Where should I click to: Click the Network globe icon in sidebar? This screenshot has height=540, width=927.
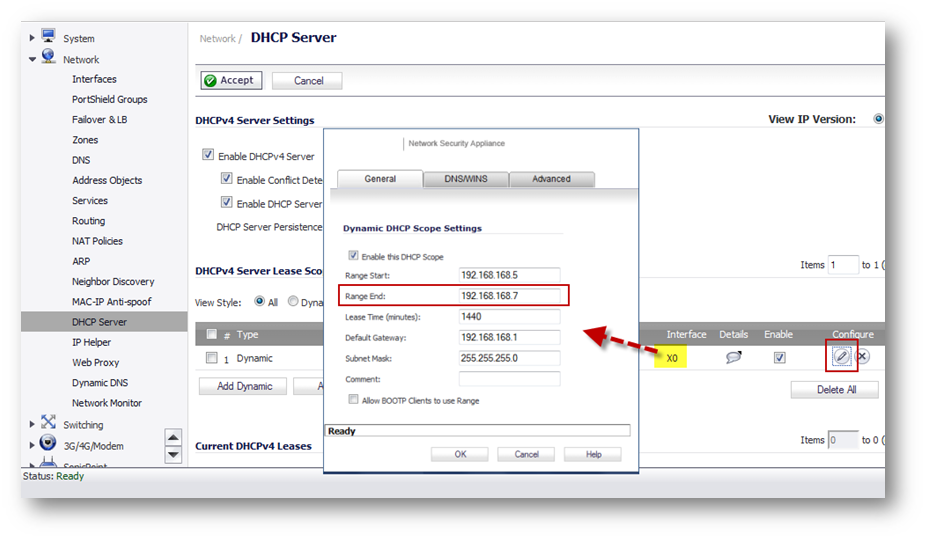(x=49, y=58)
